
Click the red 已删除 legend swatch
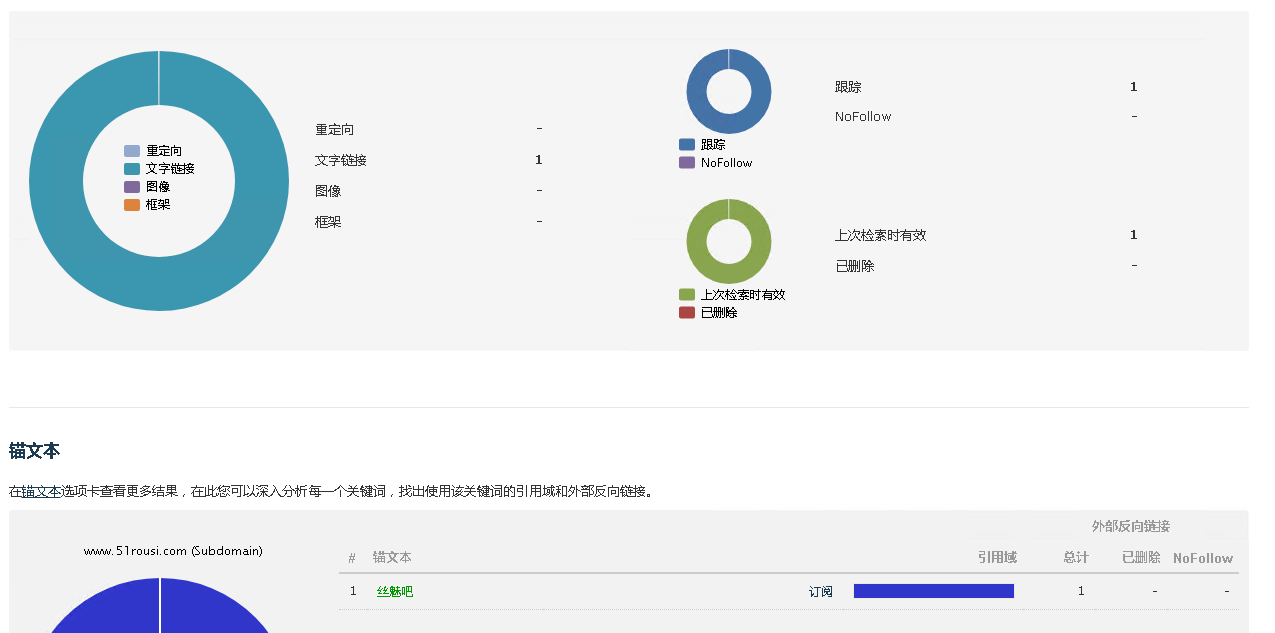687,313
